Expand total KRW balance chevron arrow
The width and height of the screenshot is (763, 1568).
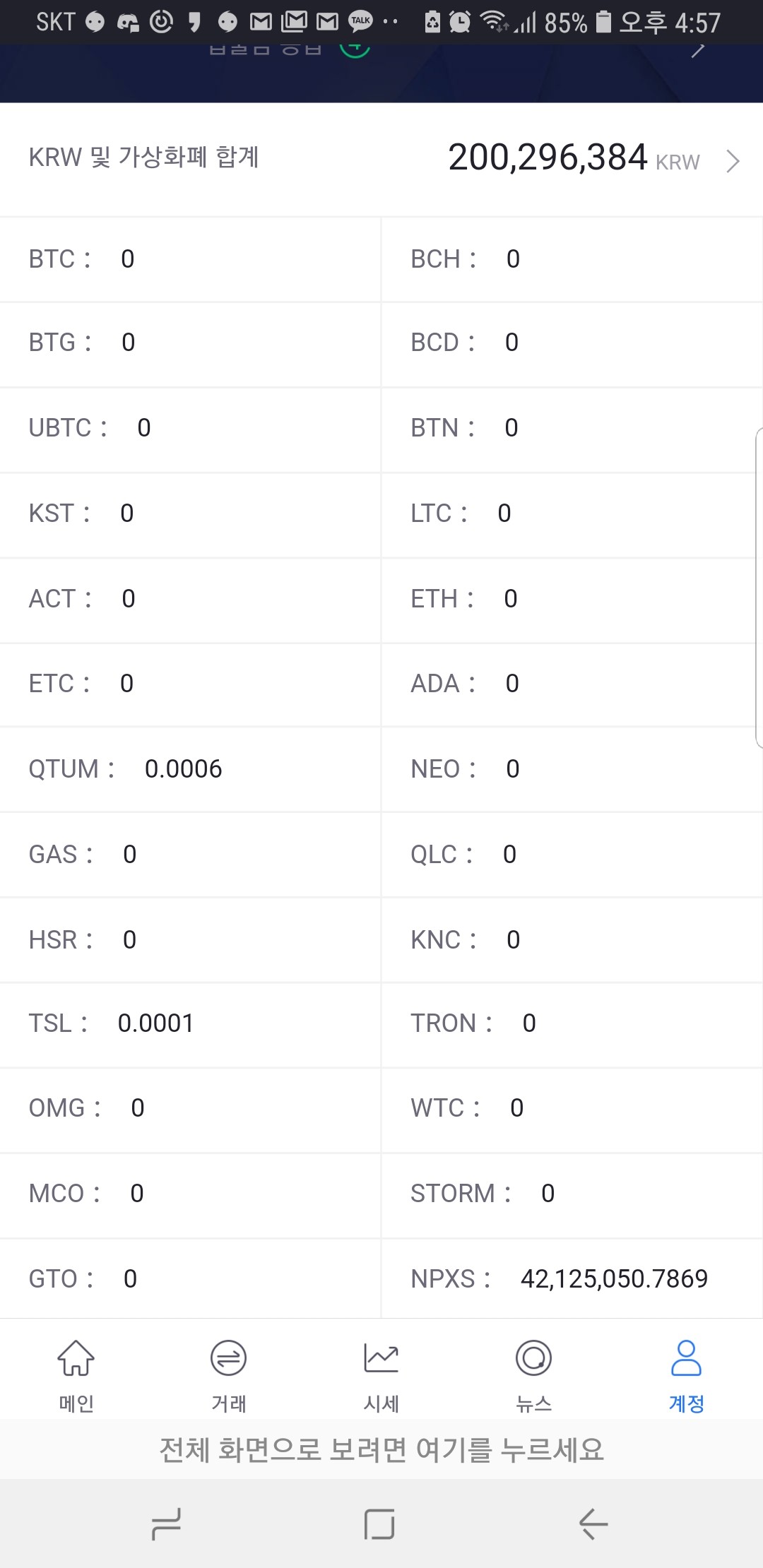point(733,162)
